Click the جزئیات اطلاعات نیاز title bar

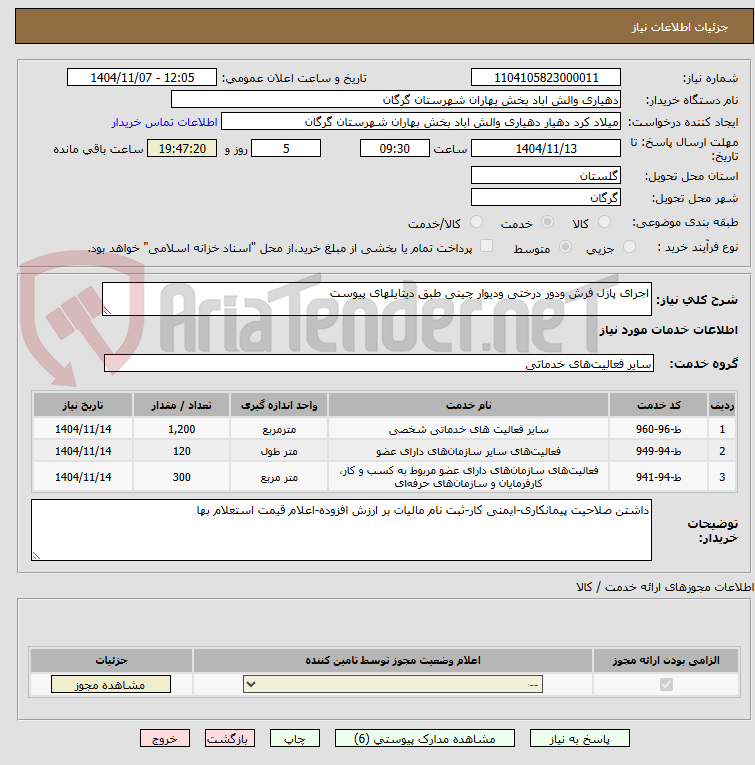tap(384, 26)
